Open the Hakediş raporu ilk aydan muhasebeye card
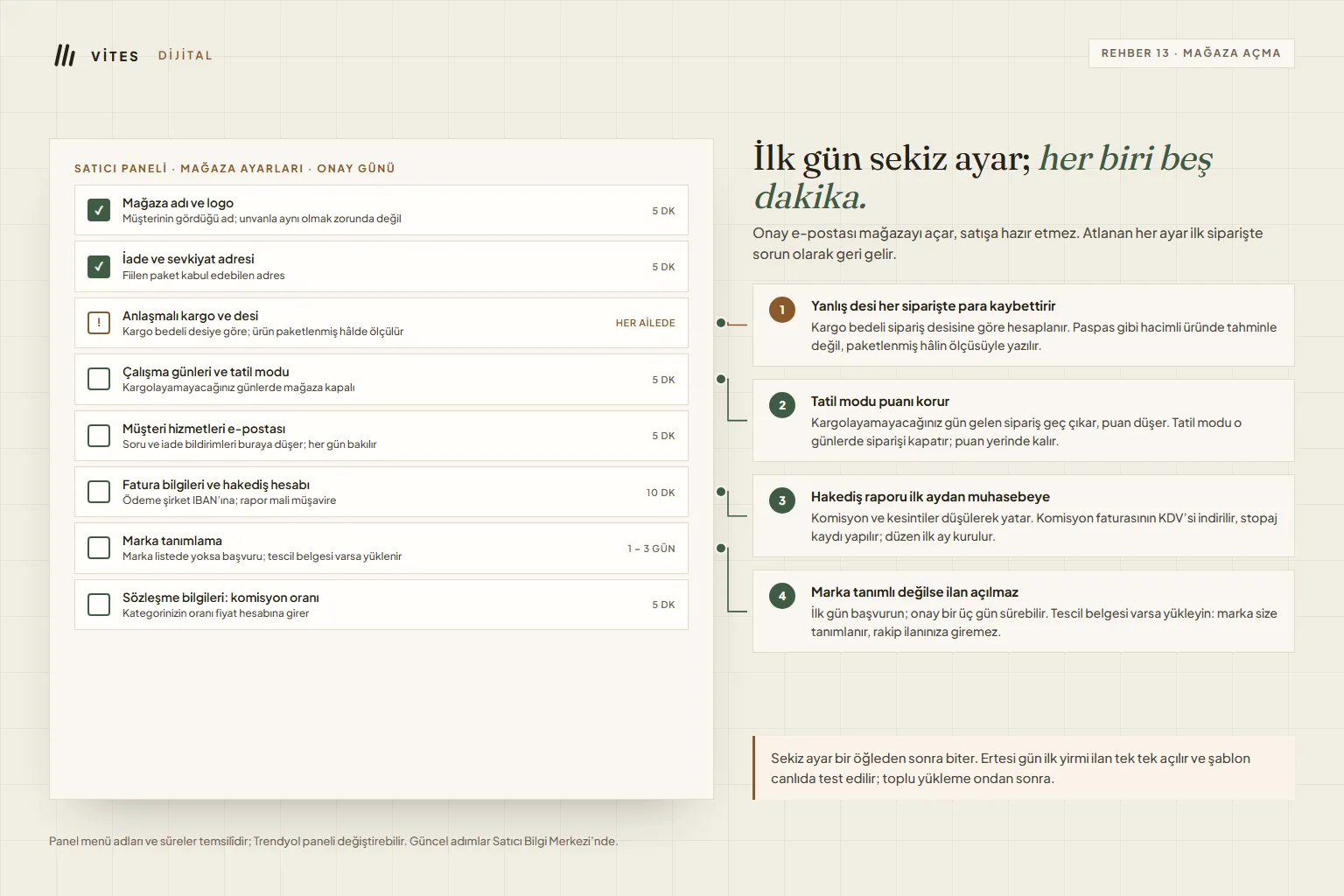 (1023, 515)
